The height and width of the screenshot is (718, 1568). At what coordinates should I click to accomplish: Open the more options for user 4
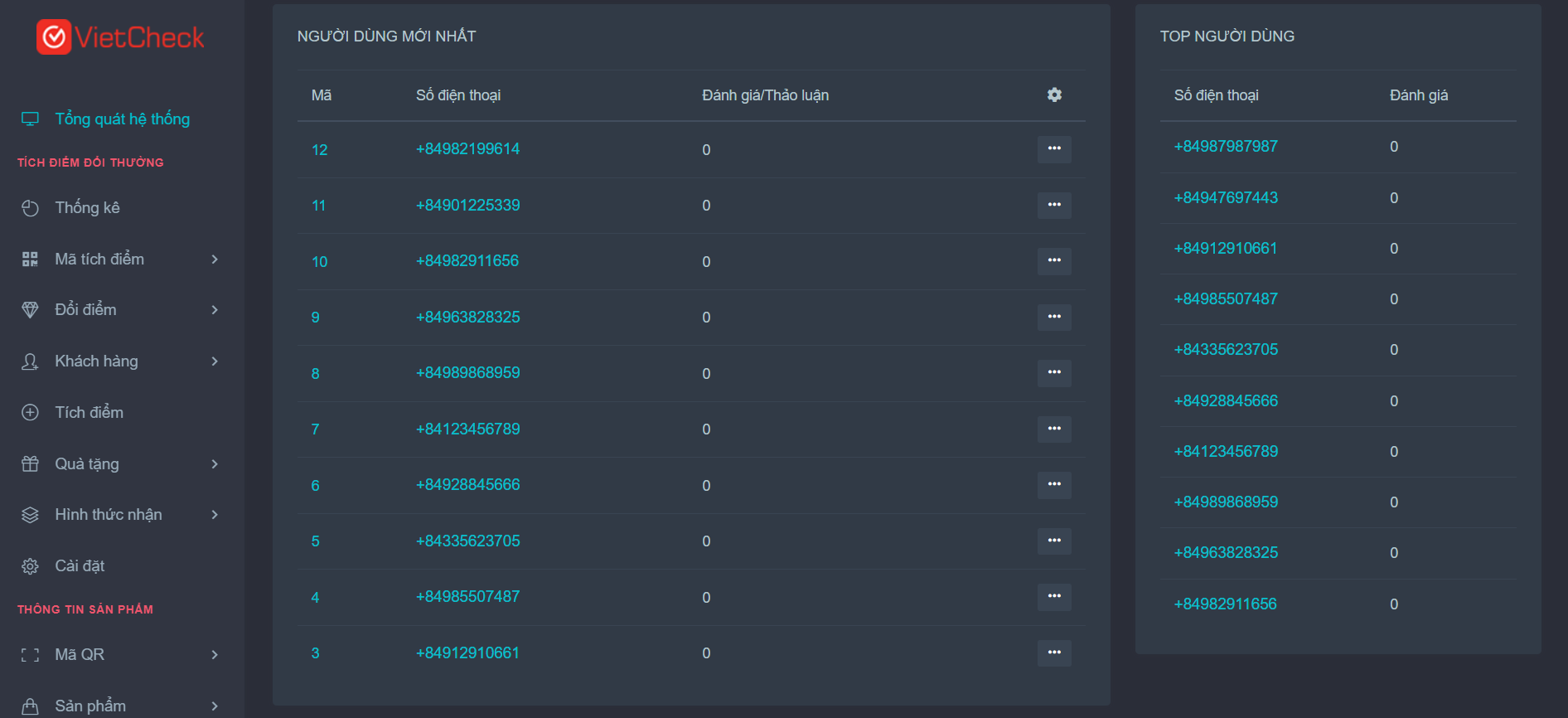1054,597
